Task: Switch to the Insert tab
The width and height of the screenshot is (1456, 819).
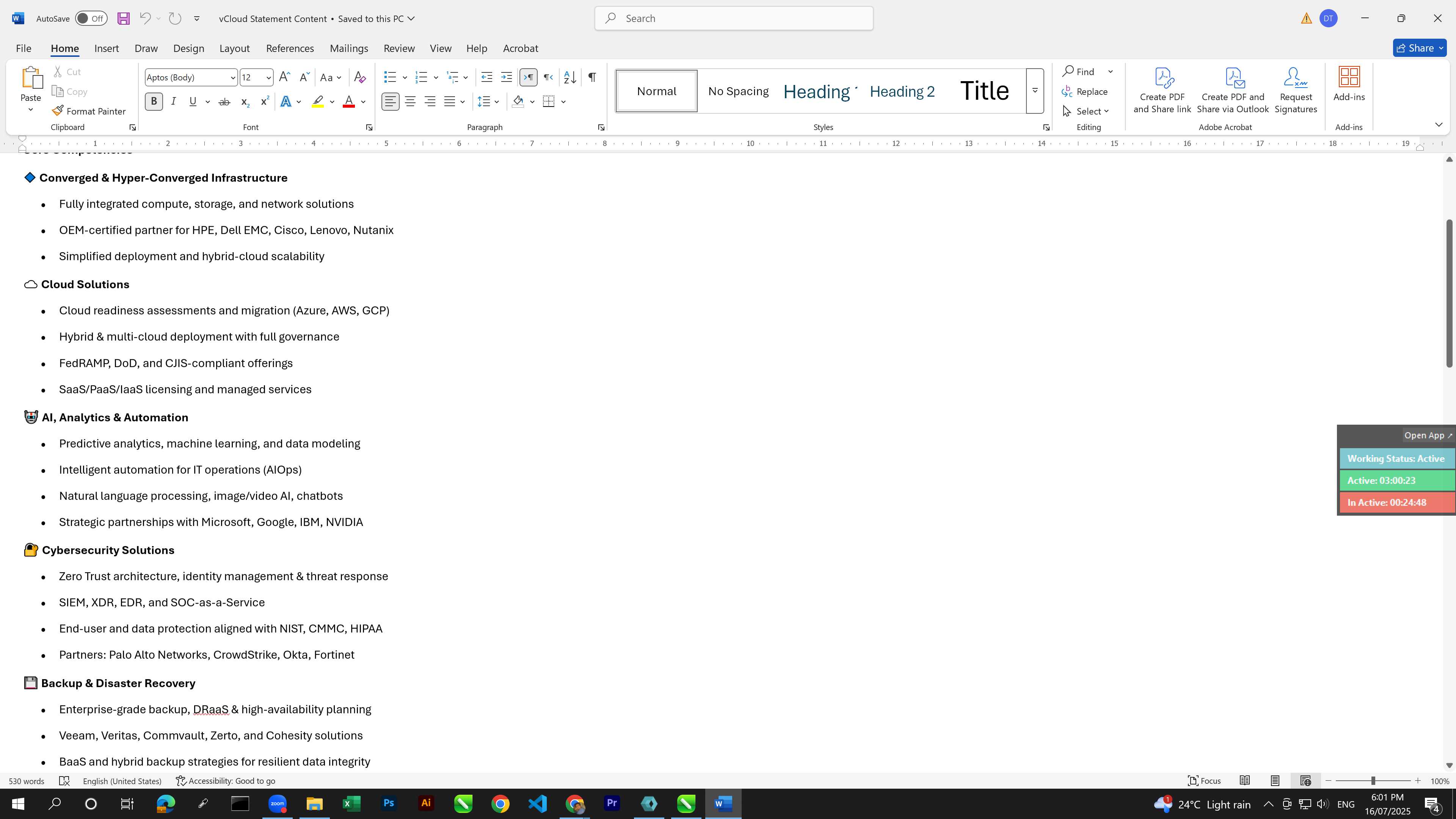Action: point(106,49)
